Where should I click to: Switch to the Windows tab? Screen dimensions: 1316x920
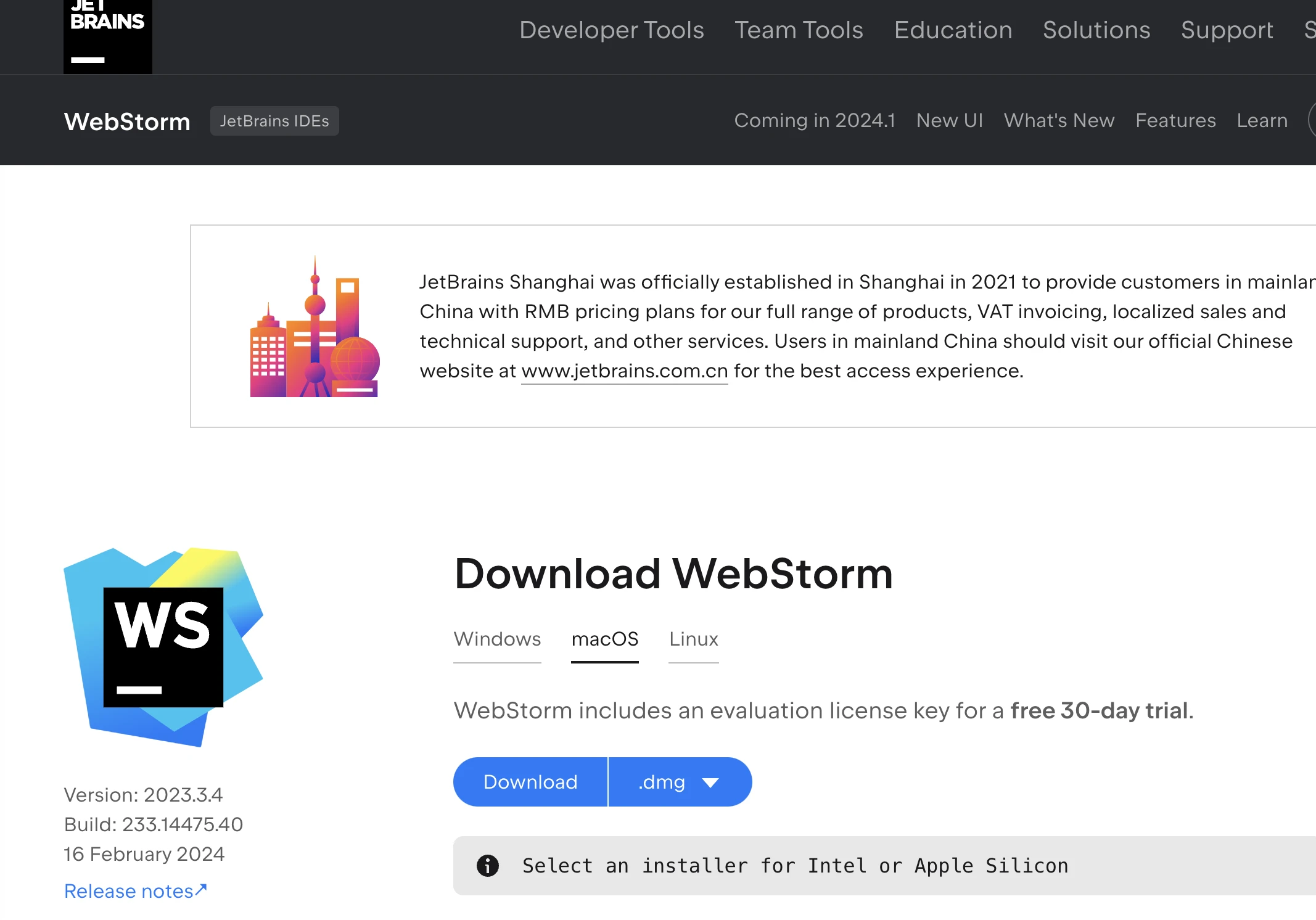[x=497, y=639]
